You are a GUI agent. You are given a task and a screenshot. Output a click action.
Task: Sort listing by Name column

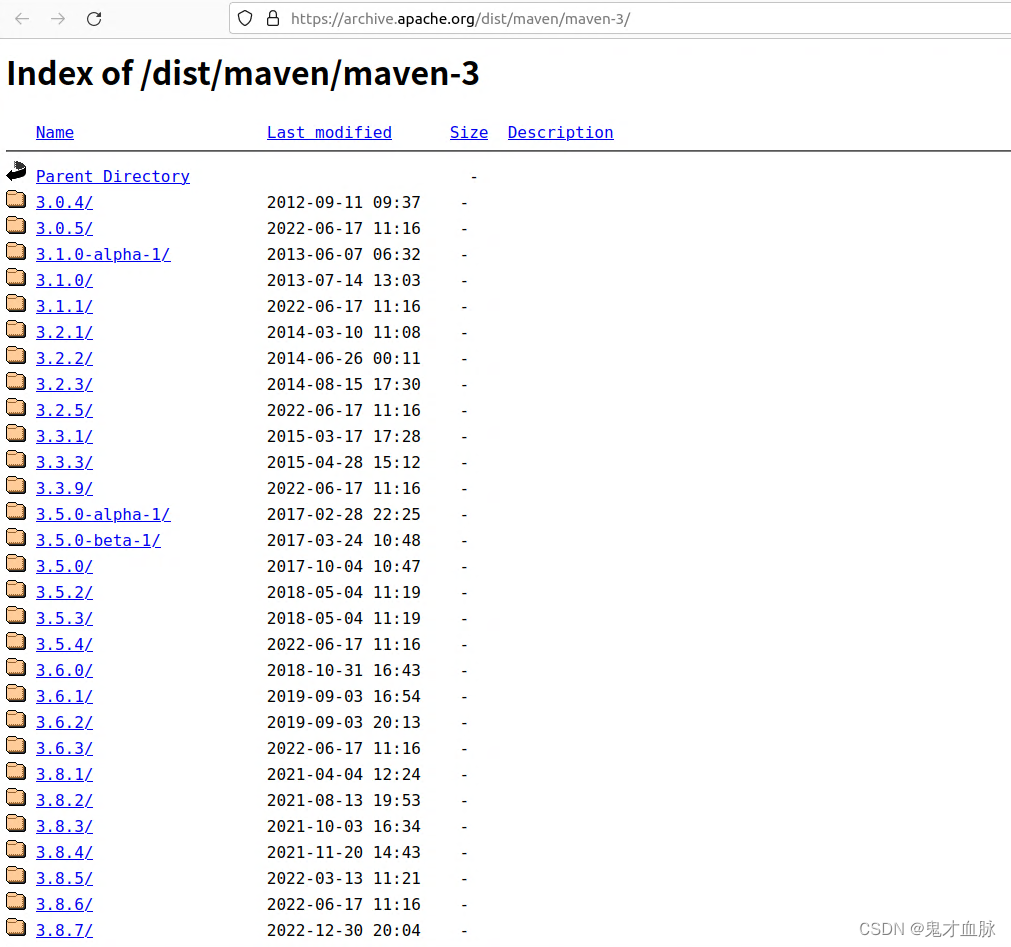click(55, 132)
